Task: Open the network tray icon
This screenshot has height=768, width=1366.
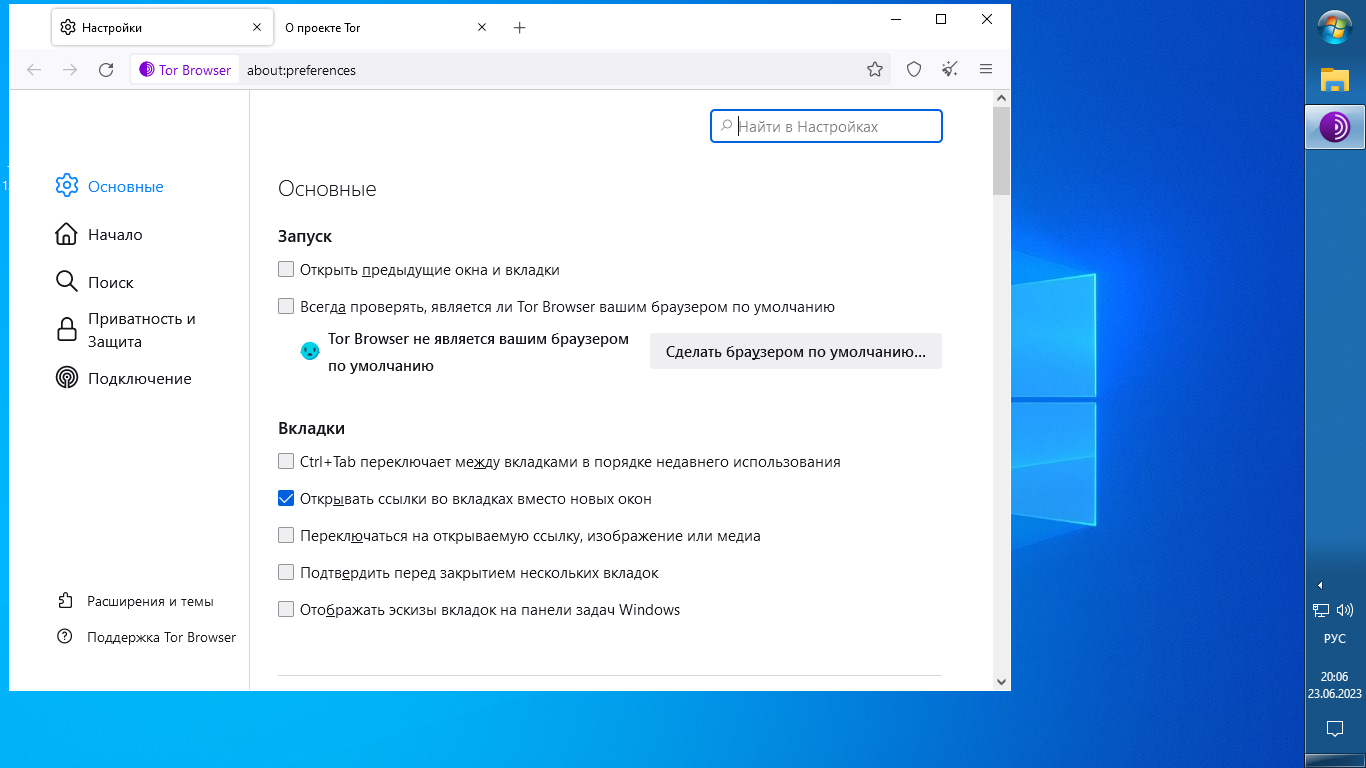Action: (x=1321, y=609)
